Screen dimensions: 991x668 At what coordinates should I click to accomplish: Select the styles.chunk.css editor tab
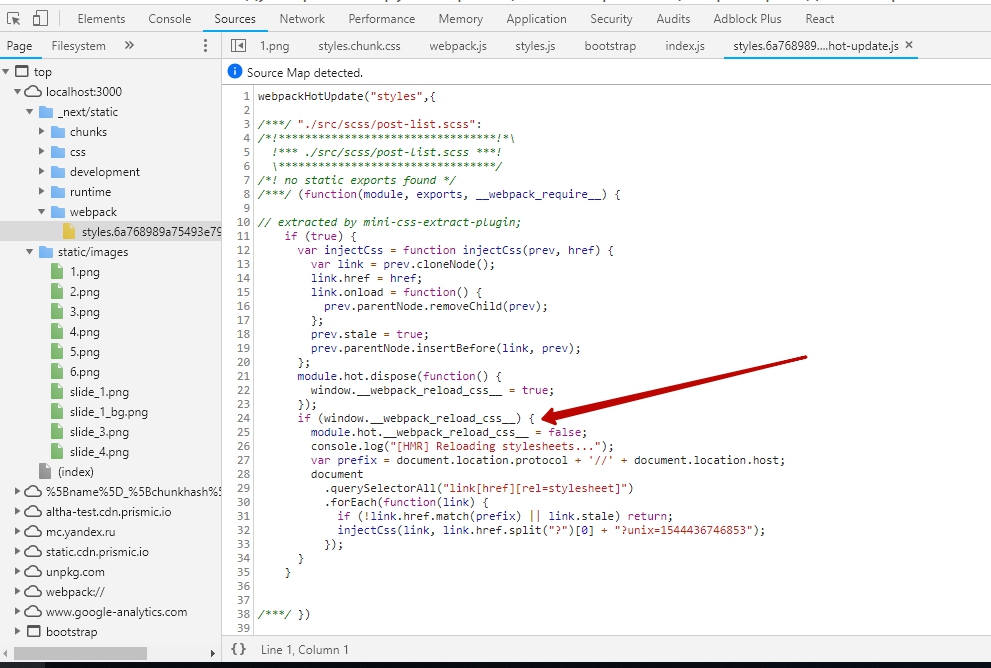(359, 45)
